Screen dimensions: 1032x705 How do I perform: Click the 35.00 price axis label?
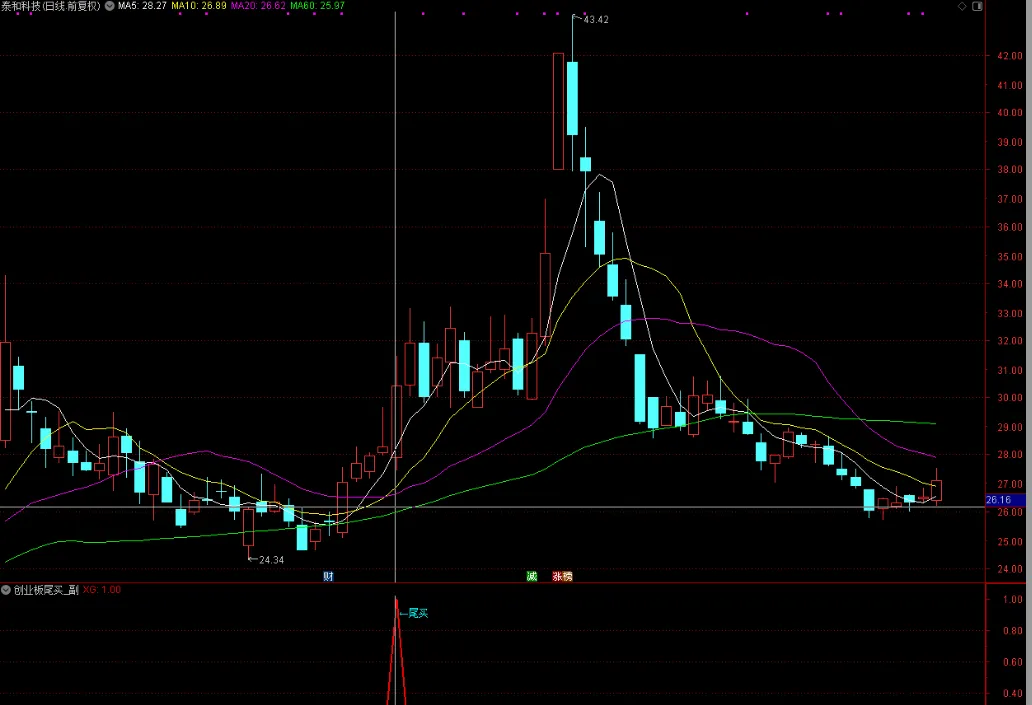[x=1010, y=257]
